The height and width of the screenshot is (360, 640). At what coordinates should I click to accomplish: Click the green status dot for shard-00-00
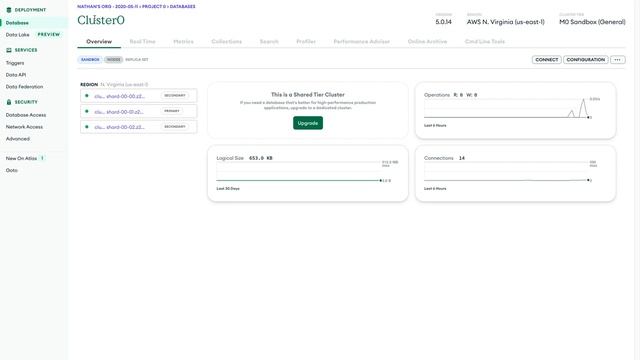click(87, 96)
